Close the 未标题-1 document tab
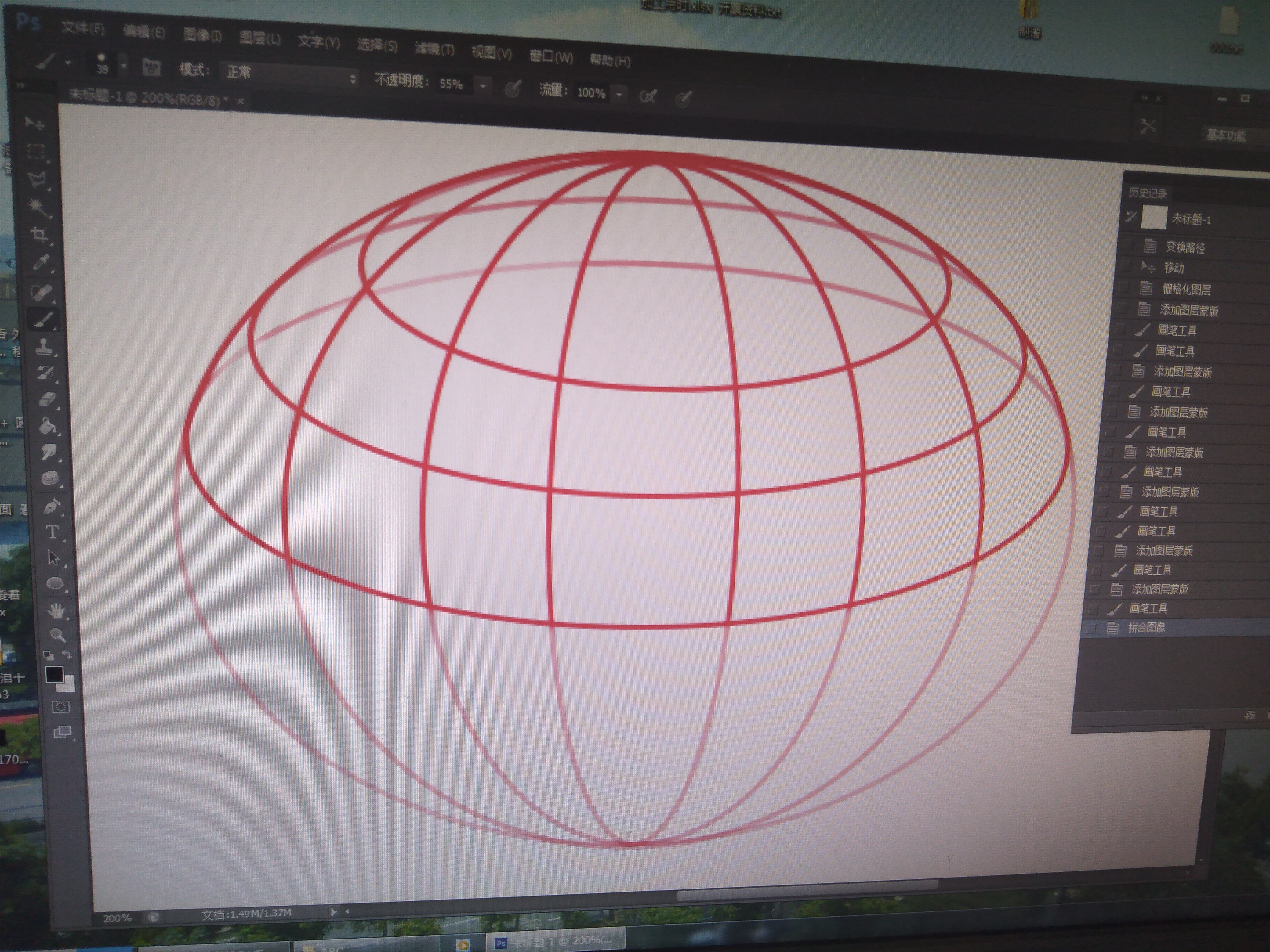The image size is (1270, 952). tap(241, 101)
